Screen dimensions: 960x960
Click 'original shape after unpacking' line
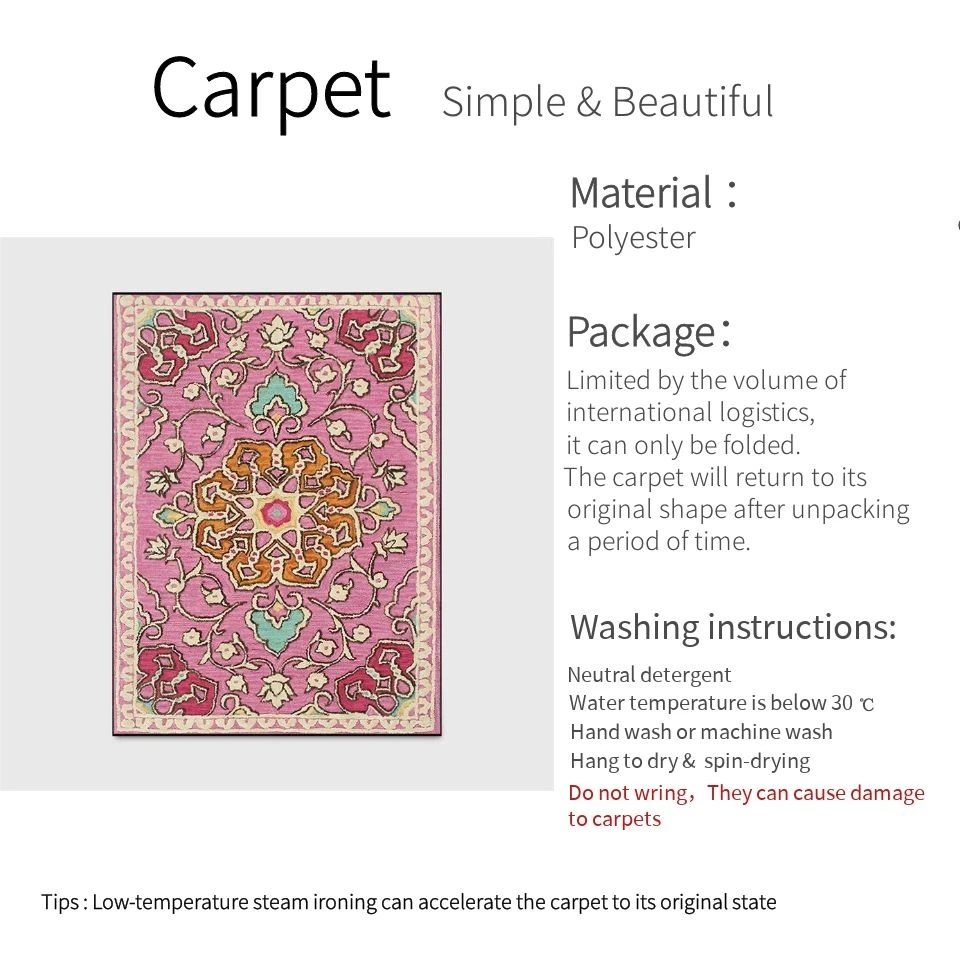tap(738, 510)
